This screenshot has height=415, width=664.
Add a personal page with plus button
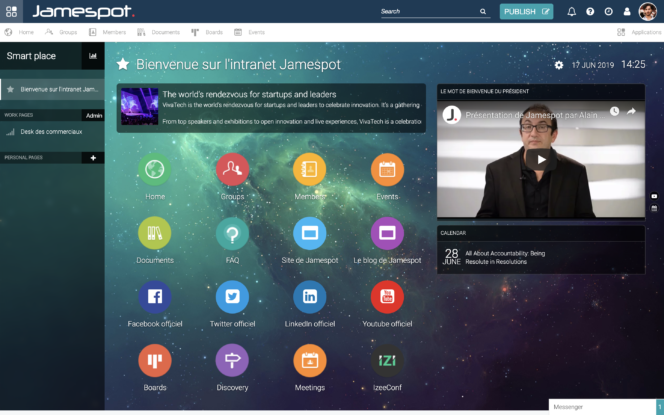[x=93, y=158]
